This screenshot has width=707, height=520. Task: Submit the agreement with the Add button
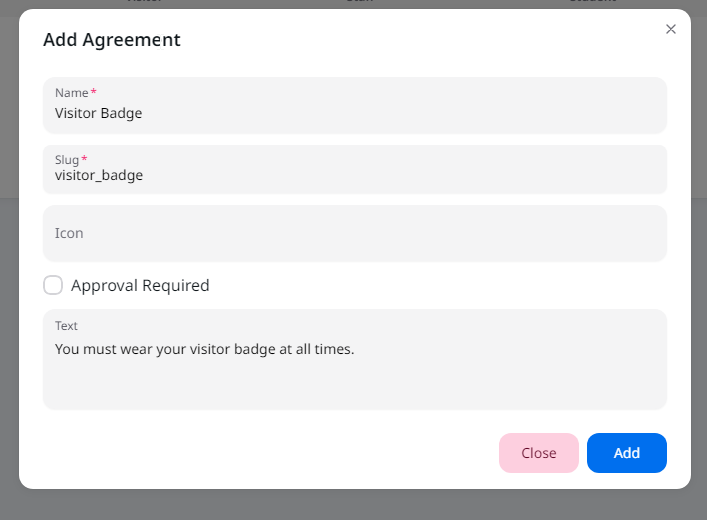coord(627,453)
